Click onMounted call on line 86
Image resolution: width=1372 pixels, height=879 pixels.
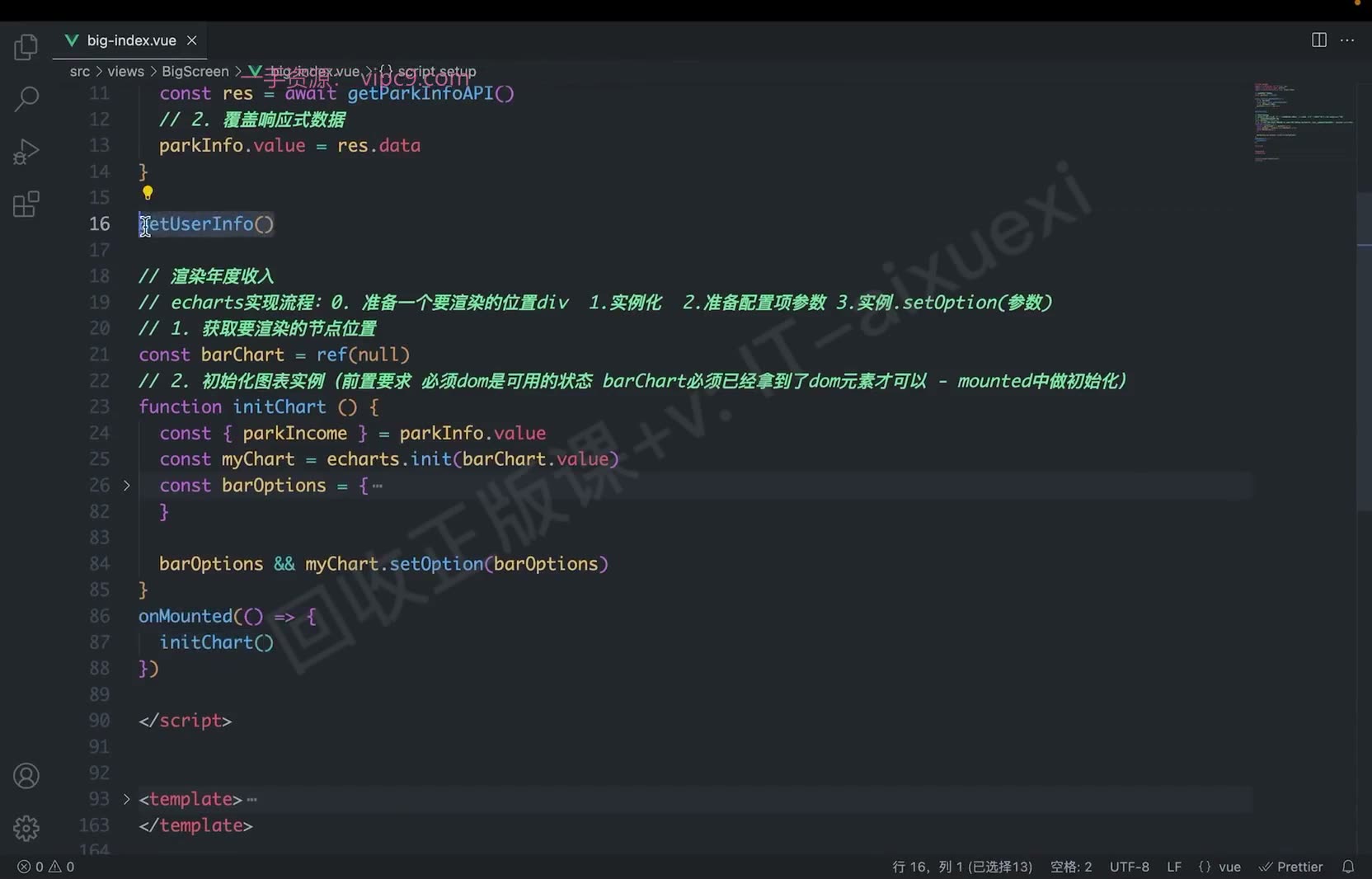point(186,617)
